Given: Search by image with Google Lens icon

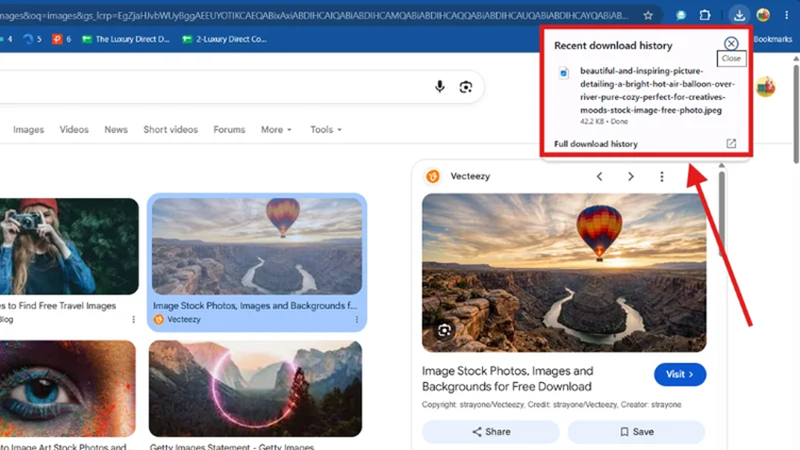Looking at the screenshot, I should tap(465, 87).
